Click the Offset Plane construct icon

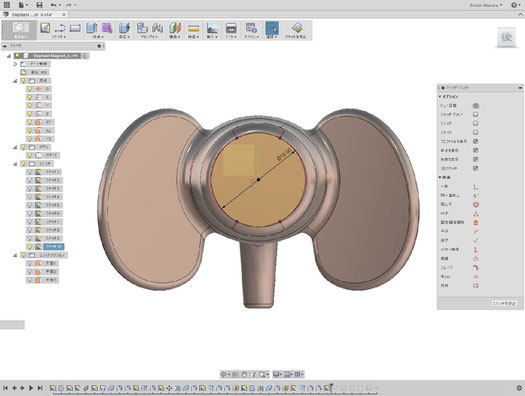pyautogui.click(x=175, y=28)
